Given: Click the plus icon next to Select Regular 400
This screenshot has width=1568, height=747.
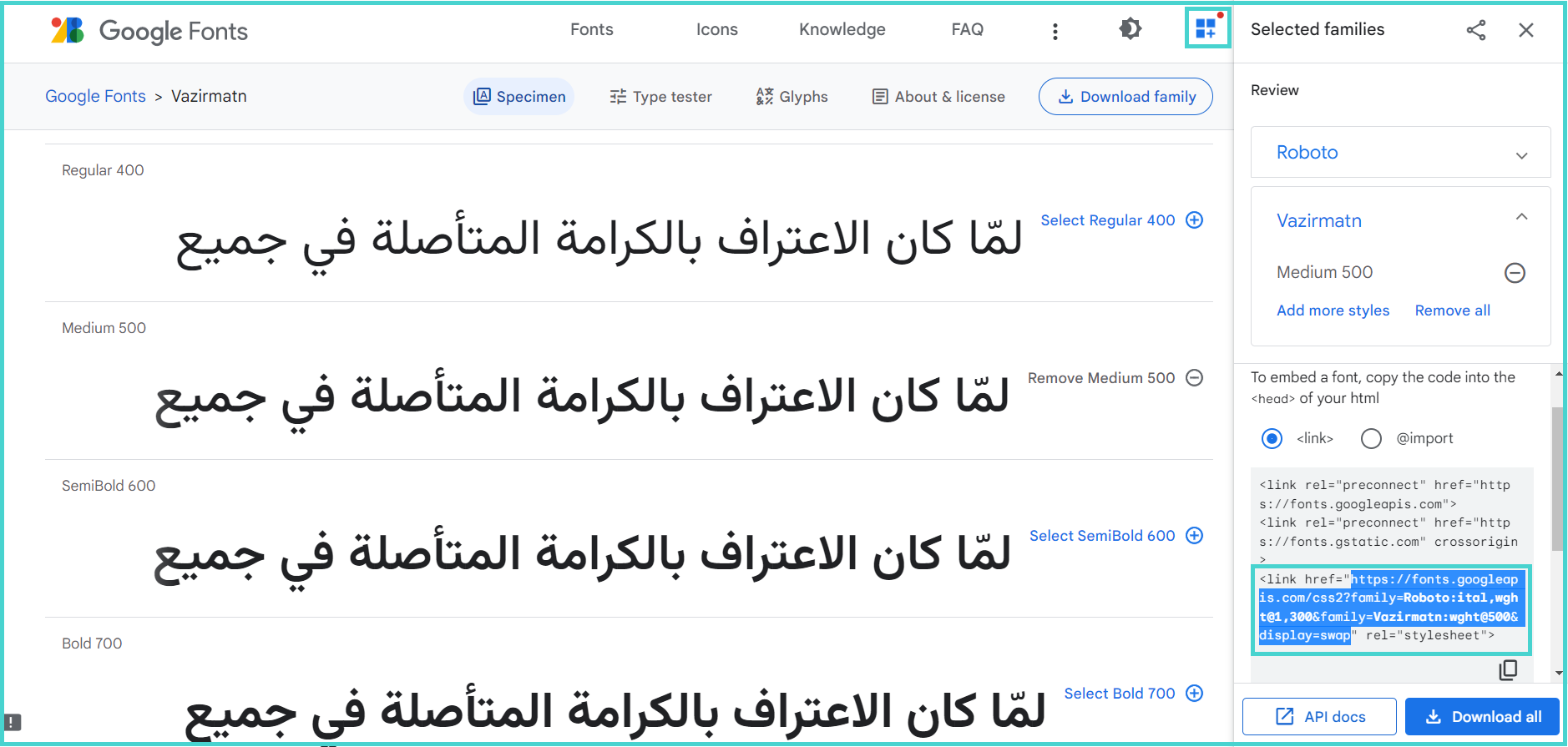Looking at the screenshot, I should (1195, 220).
